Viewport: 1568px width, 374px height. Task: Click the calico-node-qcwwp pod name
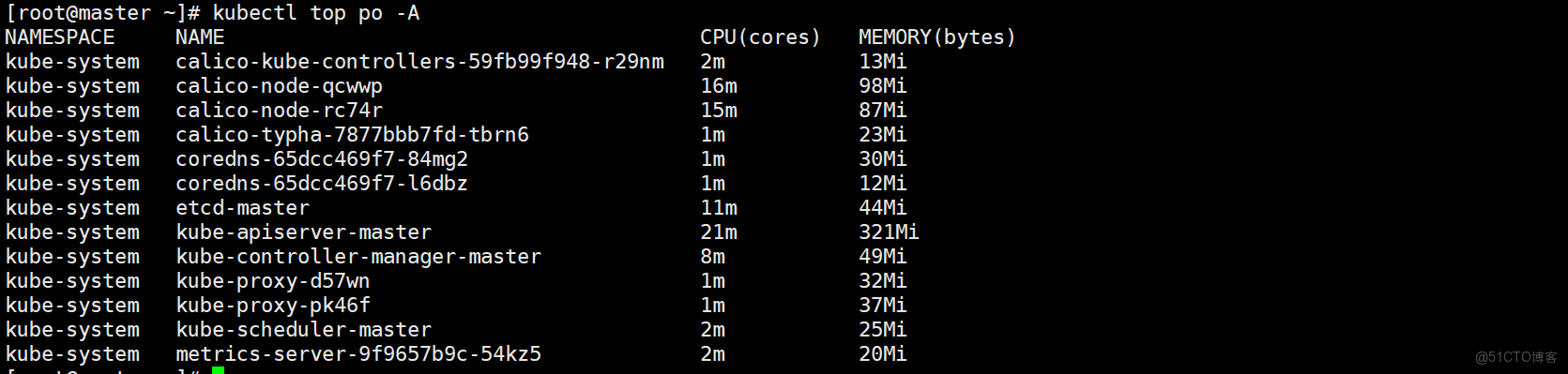[x=279, y=86]
